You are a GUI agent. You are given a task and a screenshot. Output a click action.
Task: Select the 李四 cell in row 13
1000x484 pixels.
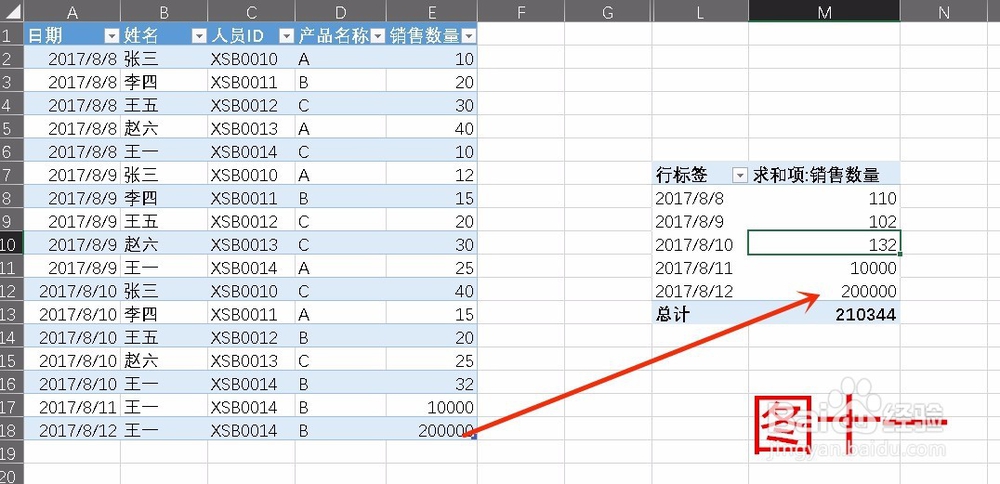pyautogui.click(x=164, y=314)
